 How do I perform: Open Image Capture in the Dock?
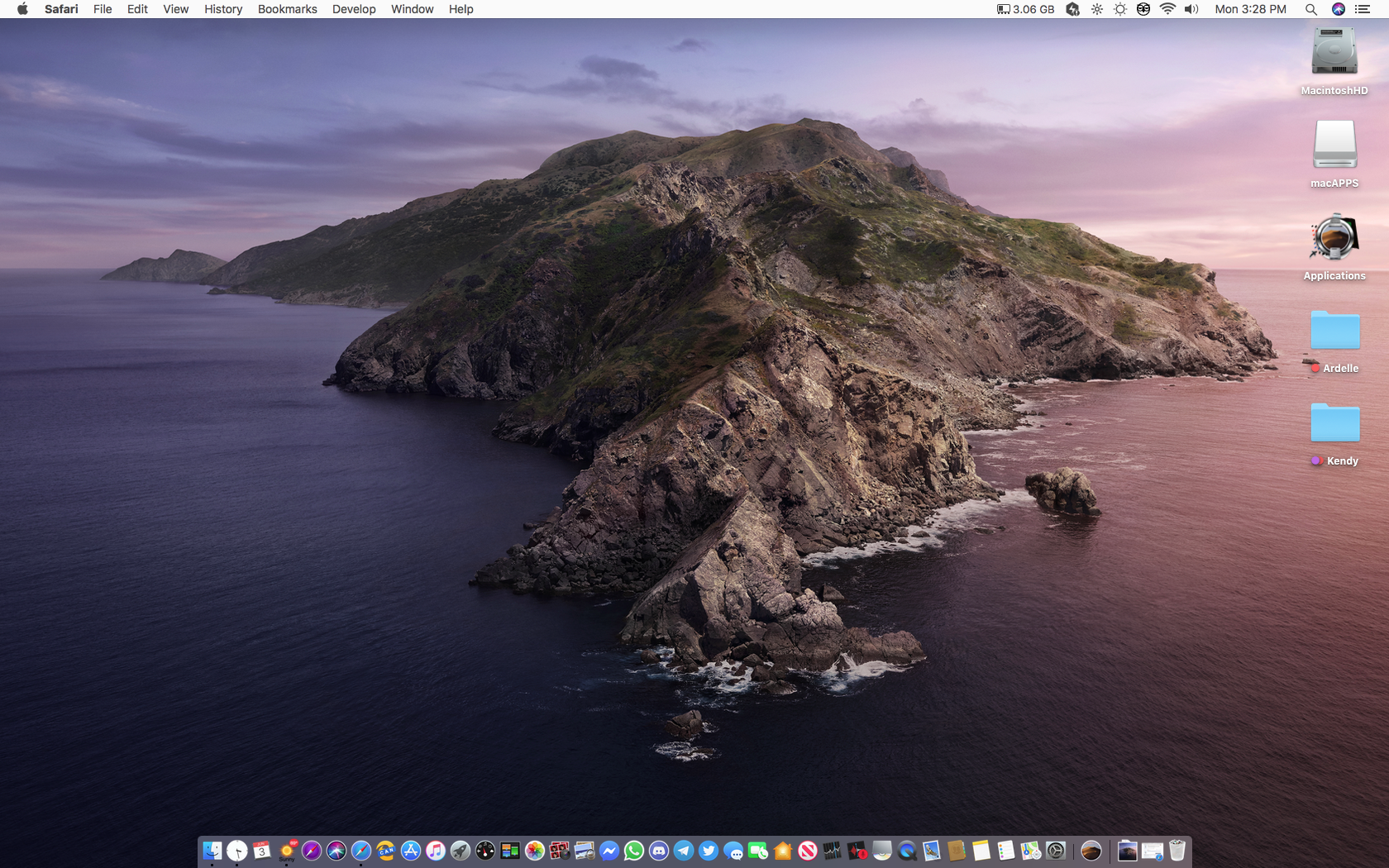point(585,851)
